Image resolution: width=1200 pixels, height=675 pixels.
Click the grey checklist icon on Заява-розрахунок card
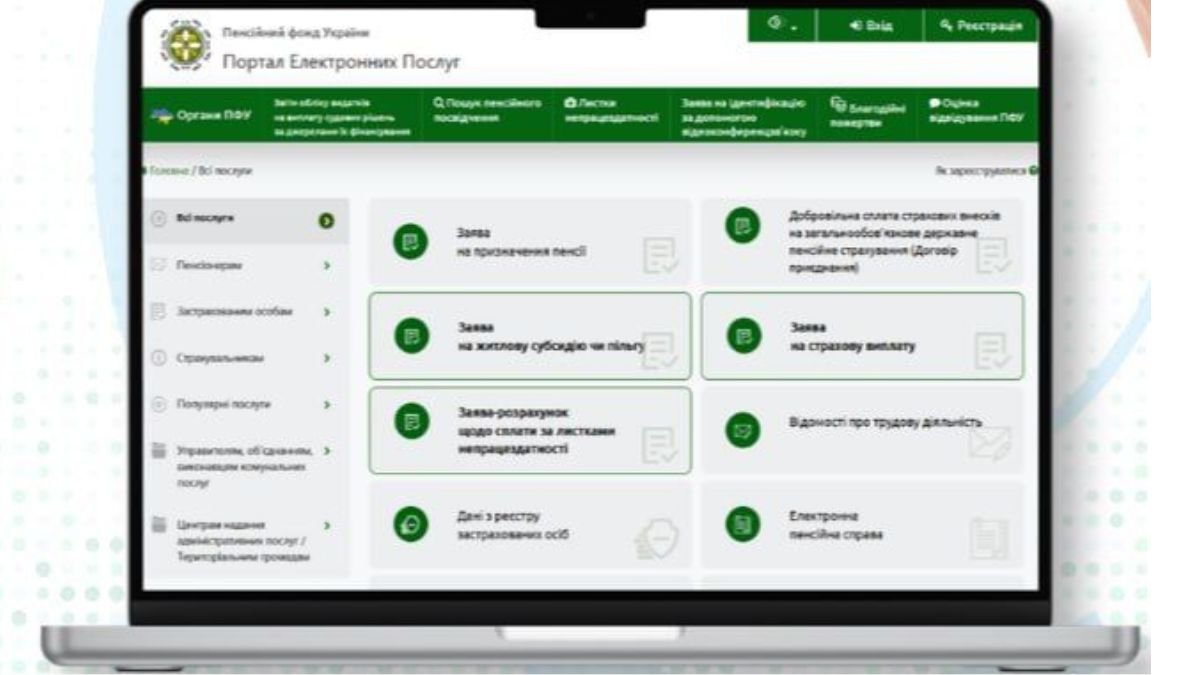point(660,445)
